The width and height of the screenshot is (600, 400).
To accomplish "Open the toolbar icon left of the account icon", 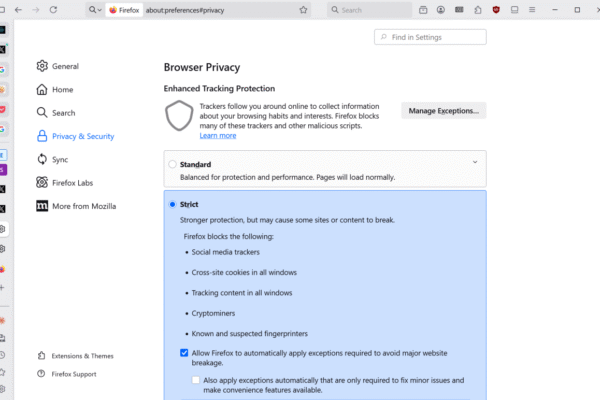I will point(423,10).
